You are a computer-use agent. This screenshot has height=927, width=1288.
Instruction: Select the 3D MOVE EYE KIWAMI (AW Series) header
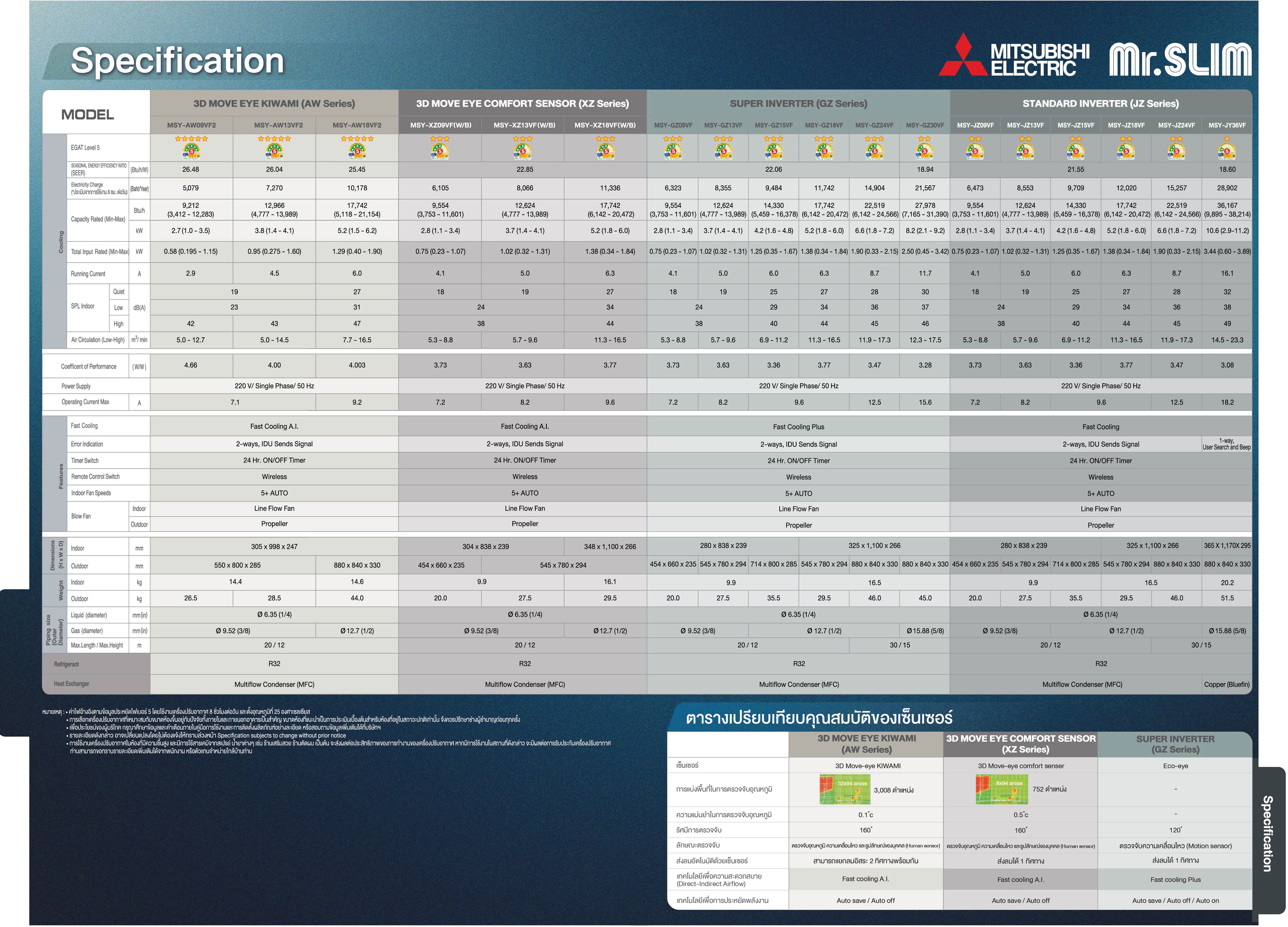(x=274, y=103)
